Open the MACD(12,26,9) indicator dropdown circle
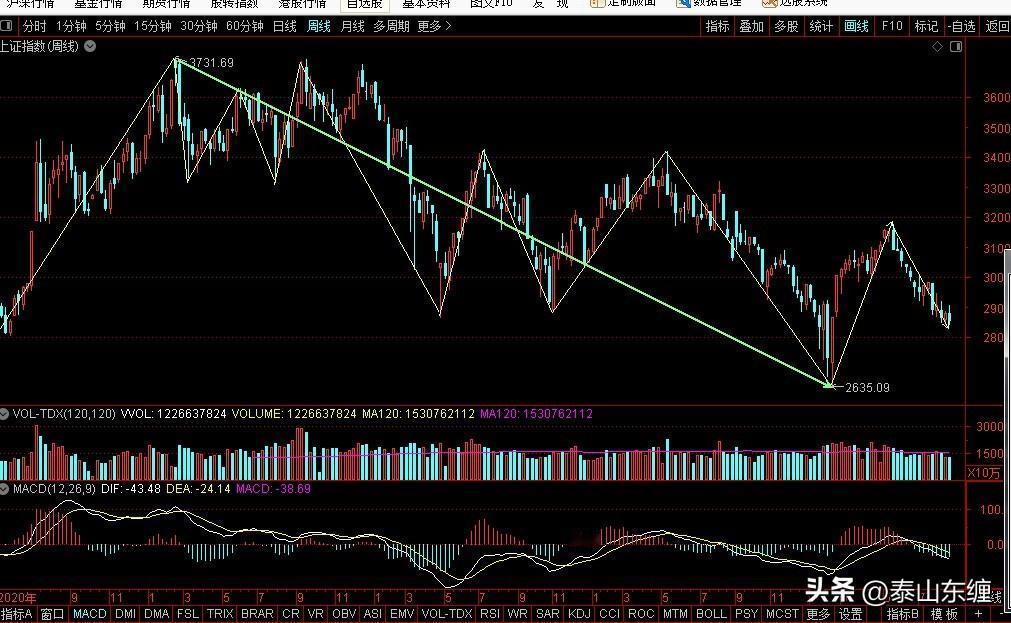1011x623 pixels. 5,489
